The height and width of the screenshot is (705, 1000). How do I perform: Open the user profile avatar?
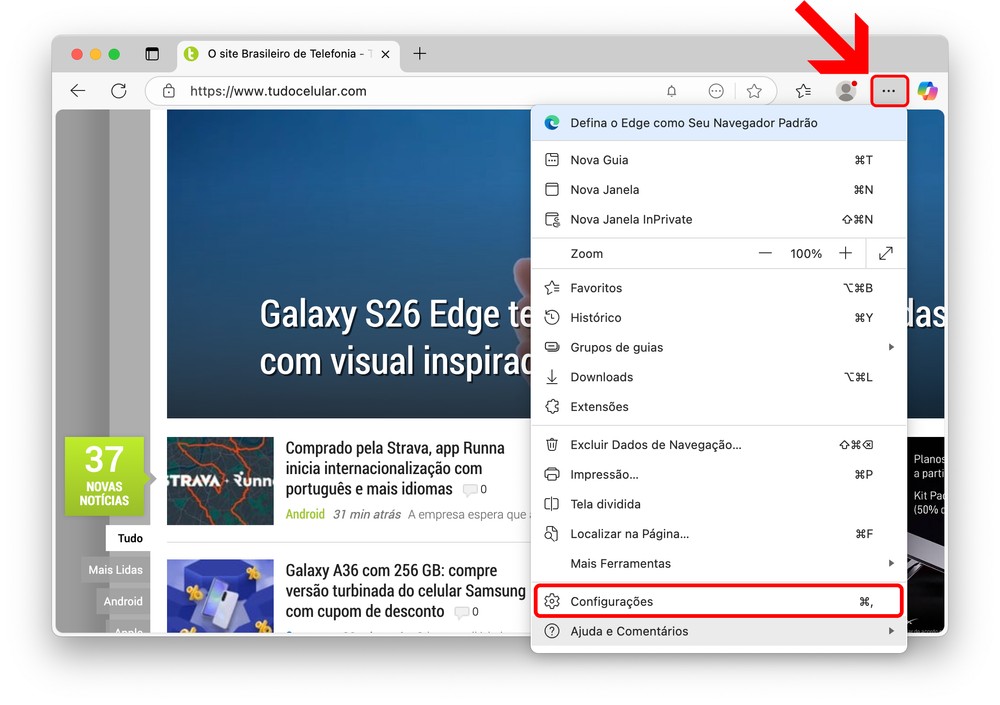click(846, 91)
